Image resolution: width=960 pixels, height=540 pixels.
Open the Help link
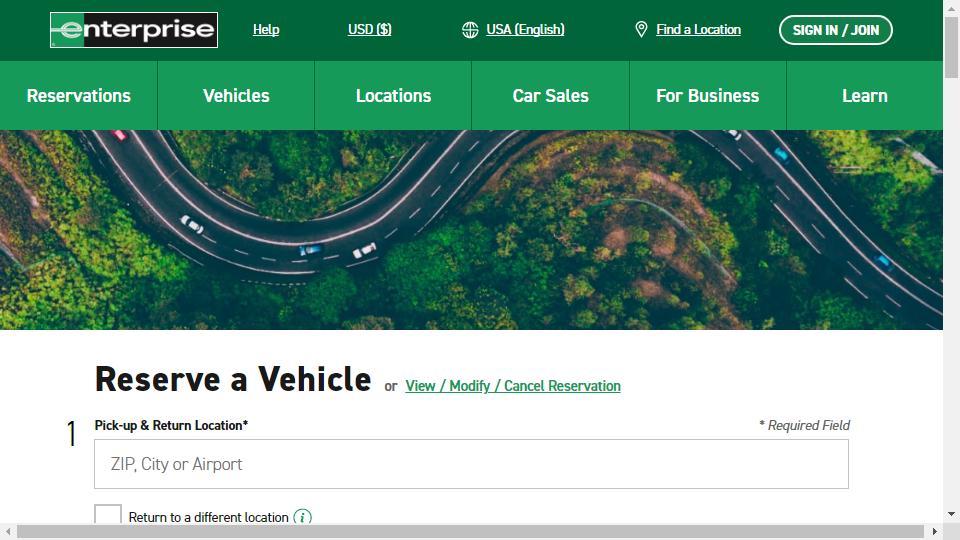(266, 29)
